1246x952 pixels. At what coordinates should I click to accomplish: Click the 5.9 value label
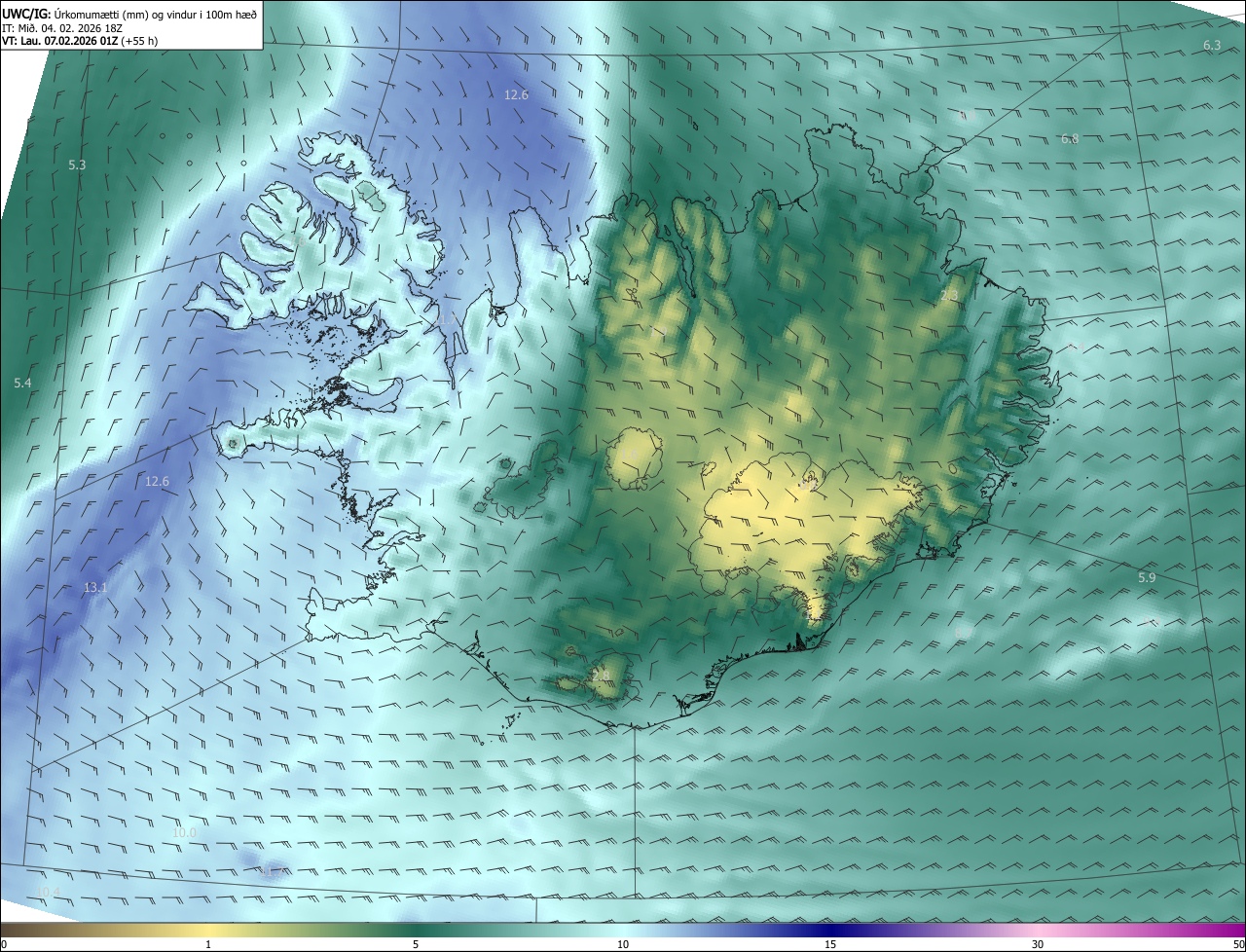pos(1147,578)
